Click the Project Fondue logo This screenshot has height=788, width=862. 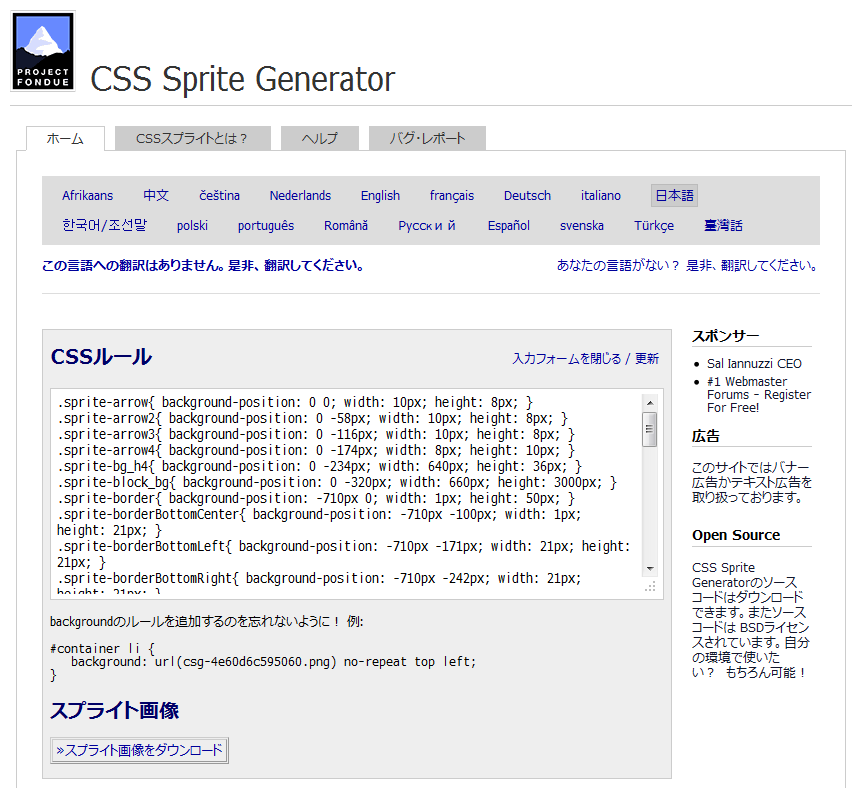click(x=43, y=51)
